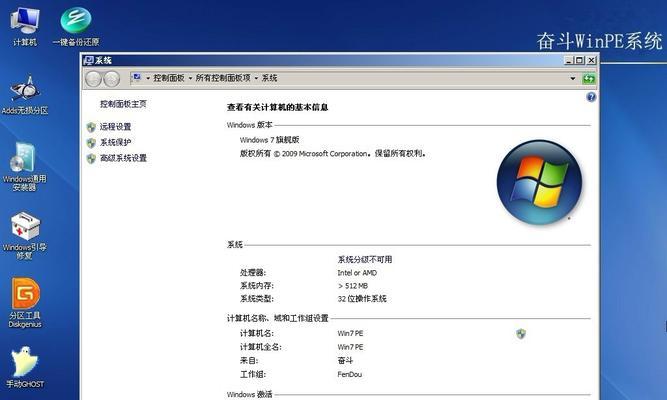Click the heading 查看有关计算机的基本信息
Image resolution: width=667 pixels, height=400 pixels.
pos(277,107)
